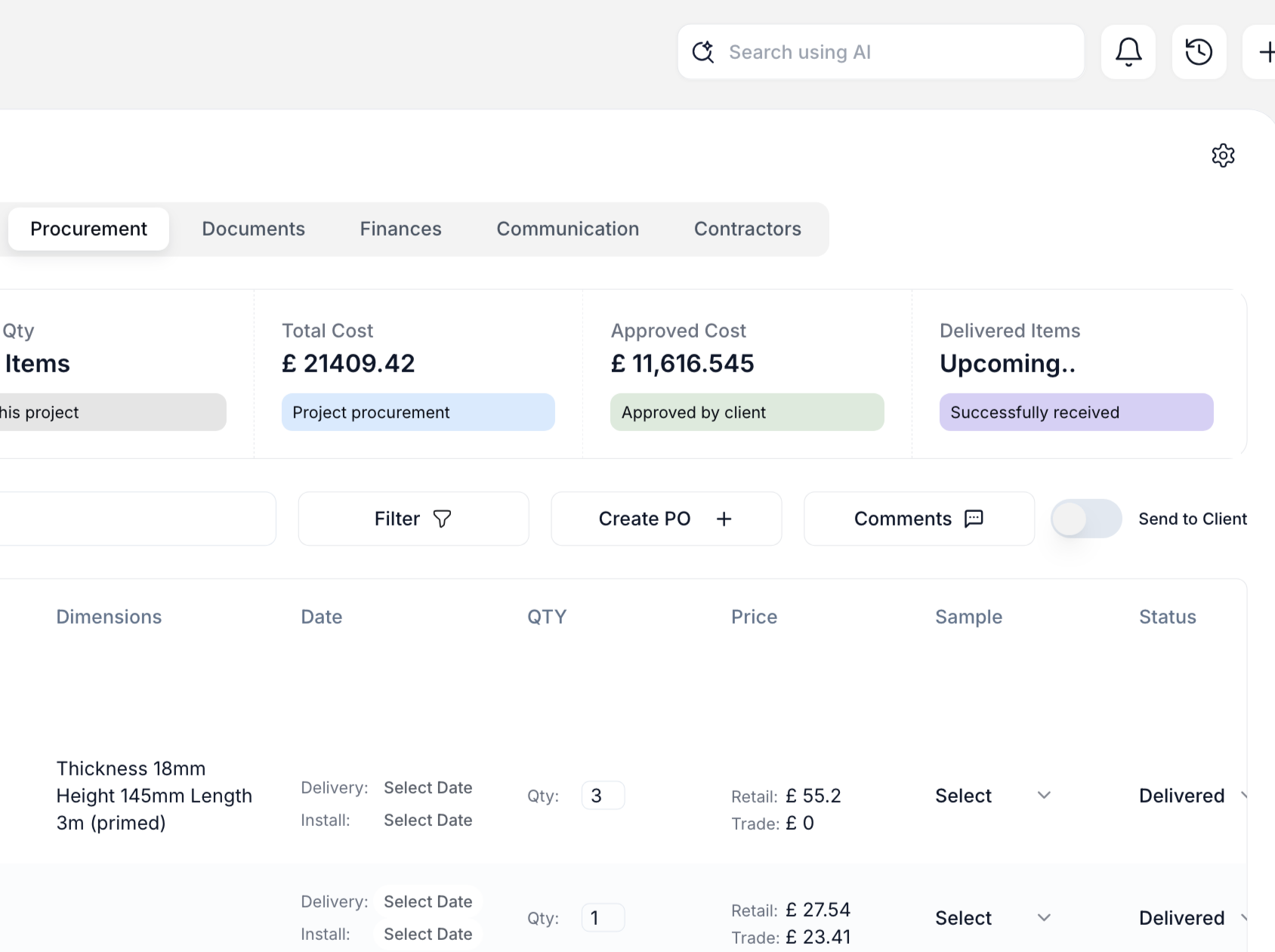Click the Qty field showing 3
Image resolution: width=1275 pixels, height=952 pixels.
[x=603, y=795]
